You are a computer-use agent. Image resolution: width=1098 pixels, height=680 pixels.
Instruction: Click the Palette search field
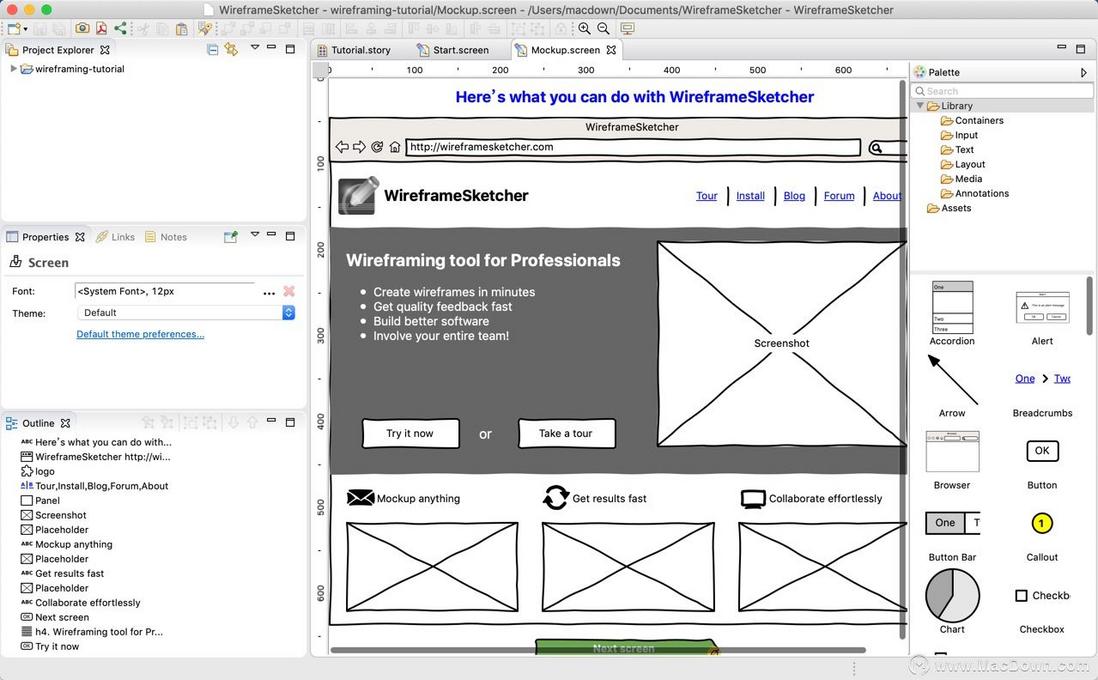pos(1002,91)
